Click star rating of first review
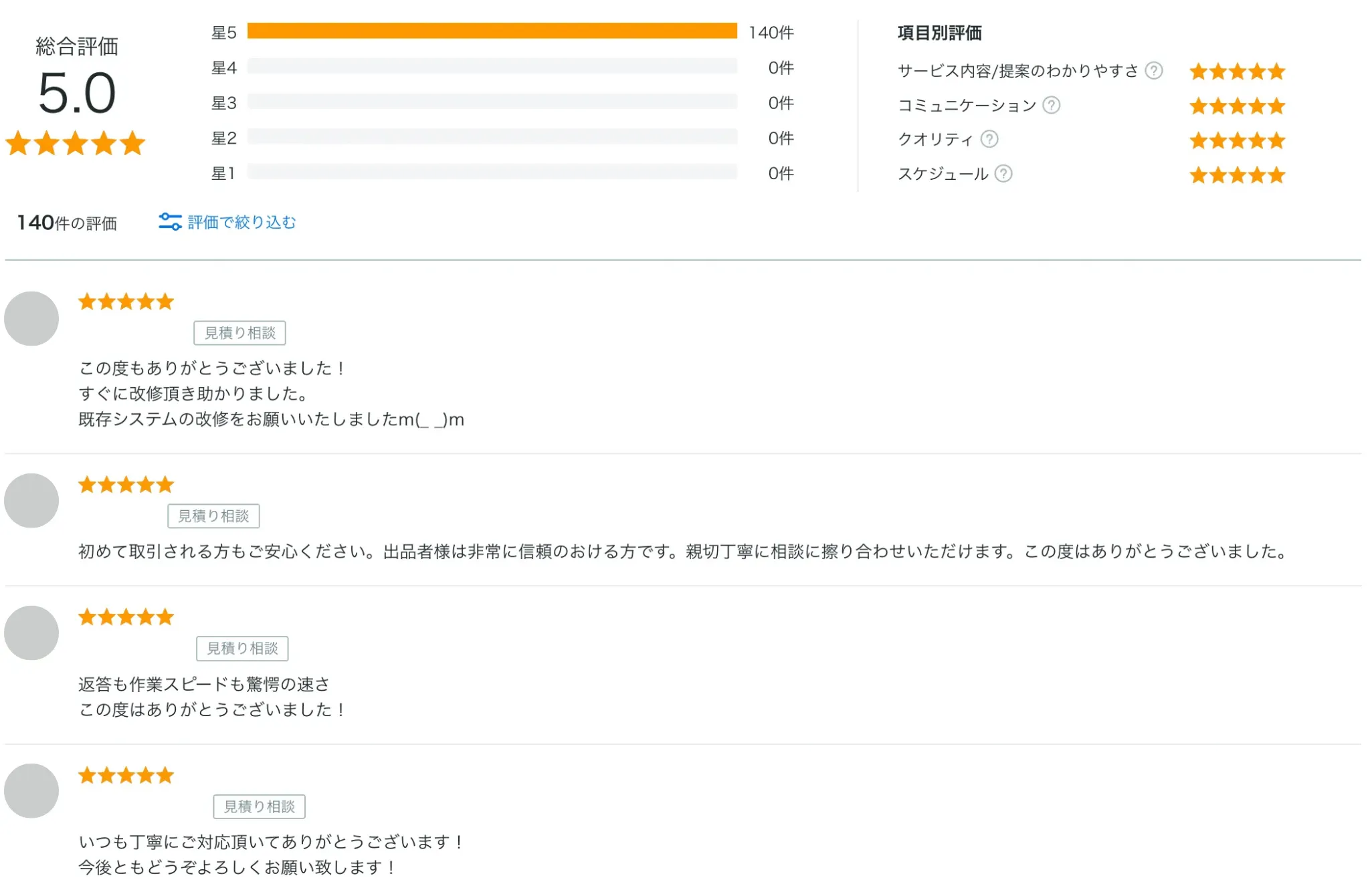The image size is (1370, 896). [x=126, y=302]
